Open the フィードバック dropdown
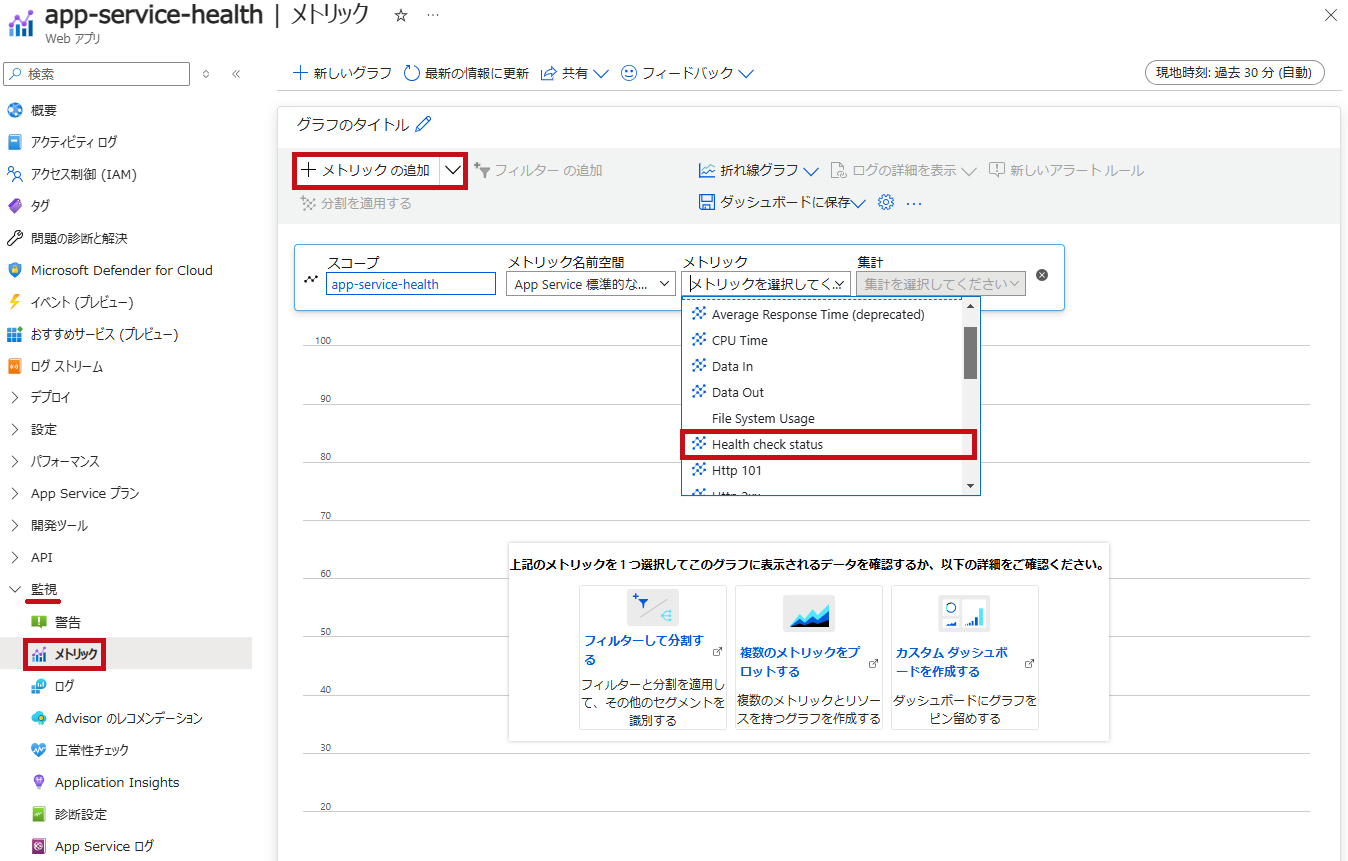The image size is (1348, 861). 687,73
